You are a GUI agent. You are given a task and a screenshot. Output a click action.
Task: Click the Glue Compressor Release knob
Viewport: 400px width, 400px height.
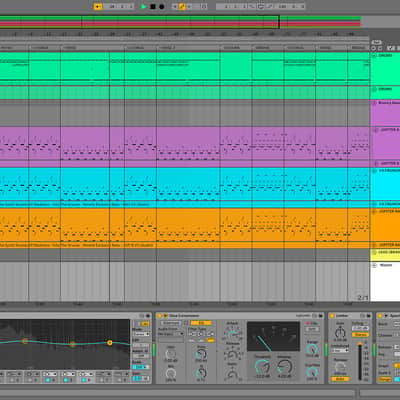pyautogui.click(x=232, y=354)
